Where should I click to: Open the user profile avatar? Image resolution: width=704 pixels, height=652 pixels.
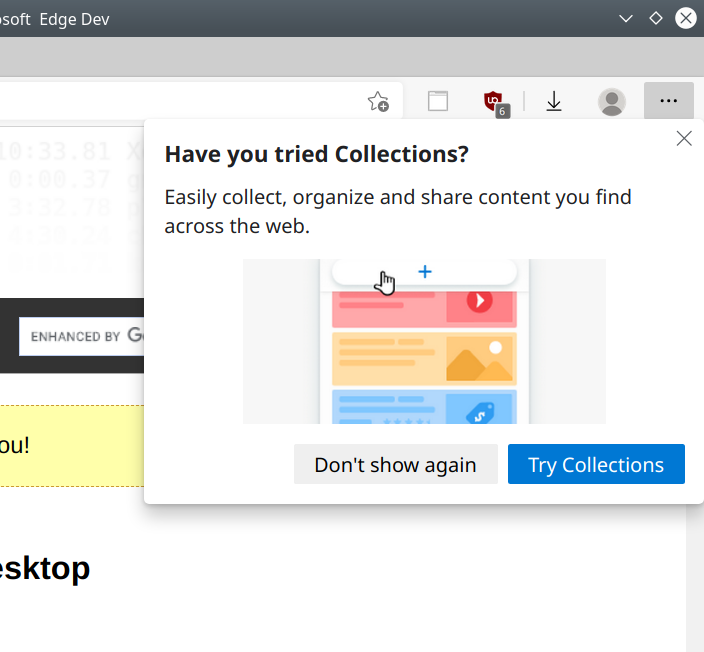(612, 102)
